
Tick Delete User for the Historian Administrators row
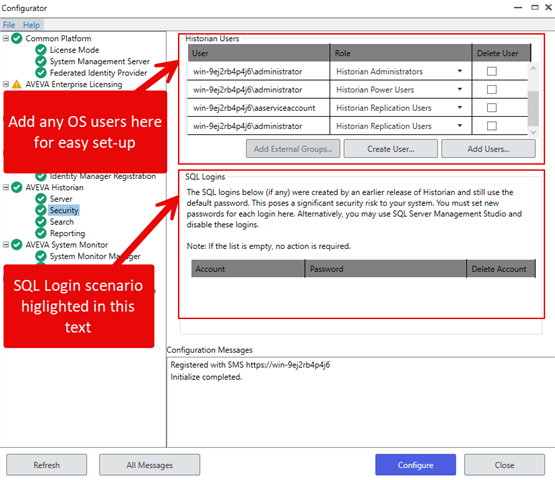point(492,72)
